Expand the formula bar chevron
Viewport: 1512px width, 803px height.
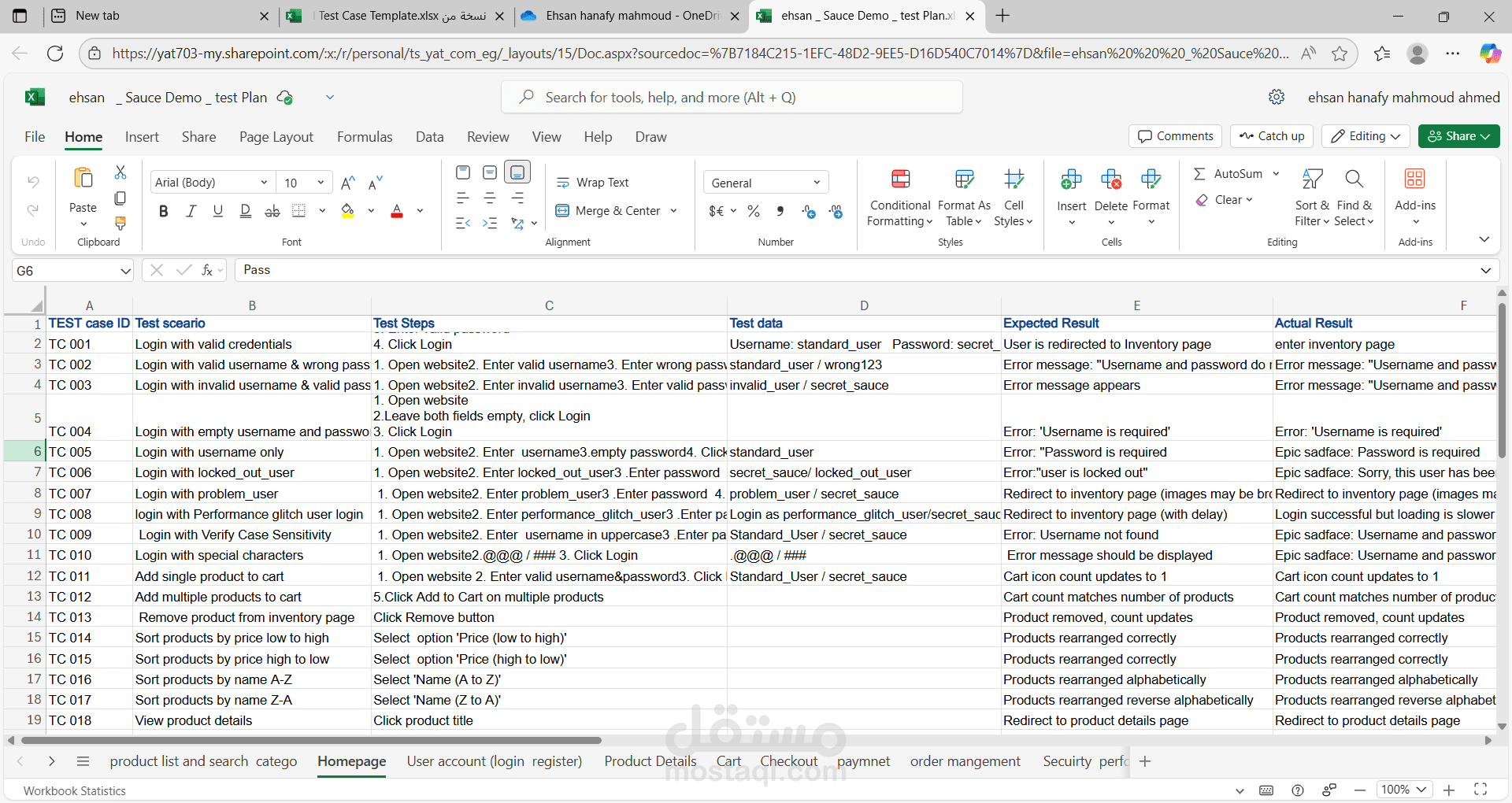[x=1486, y=271]
